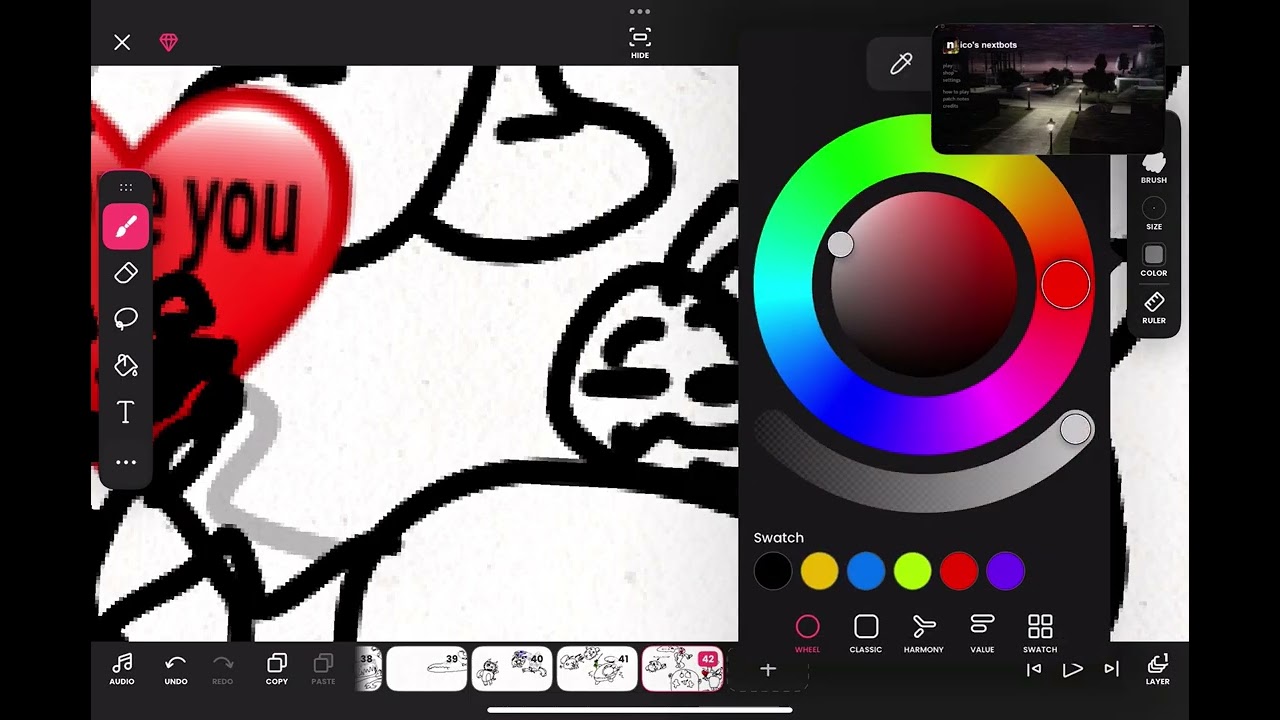Pick the black swatch
Image resolution: width=1280 pixels, height=720 pixels.
coord(773,571)
